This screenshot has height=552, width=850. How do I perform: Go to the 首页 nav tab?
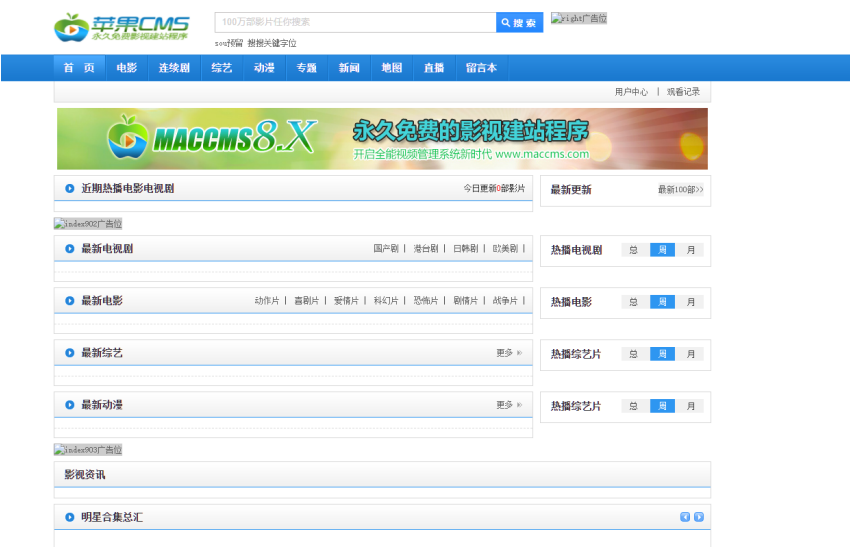pos(79,68)
